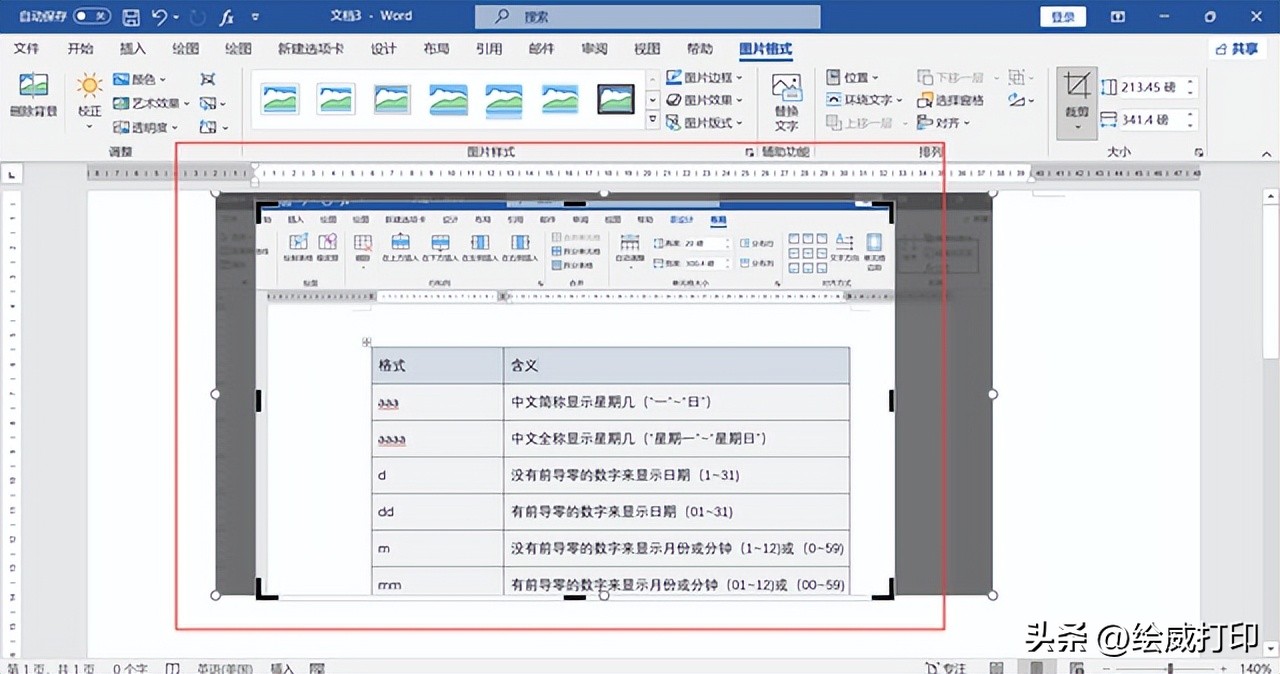This screenshot has height=674, width=1280.
Task: Expand the picture styles gallery More arrow
Action: 652,120
